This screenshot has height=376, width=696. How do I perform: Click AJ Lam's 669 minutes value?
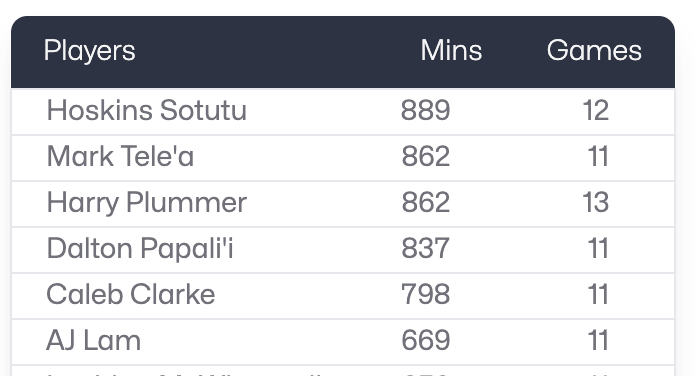point(426,340)
